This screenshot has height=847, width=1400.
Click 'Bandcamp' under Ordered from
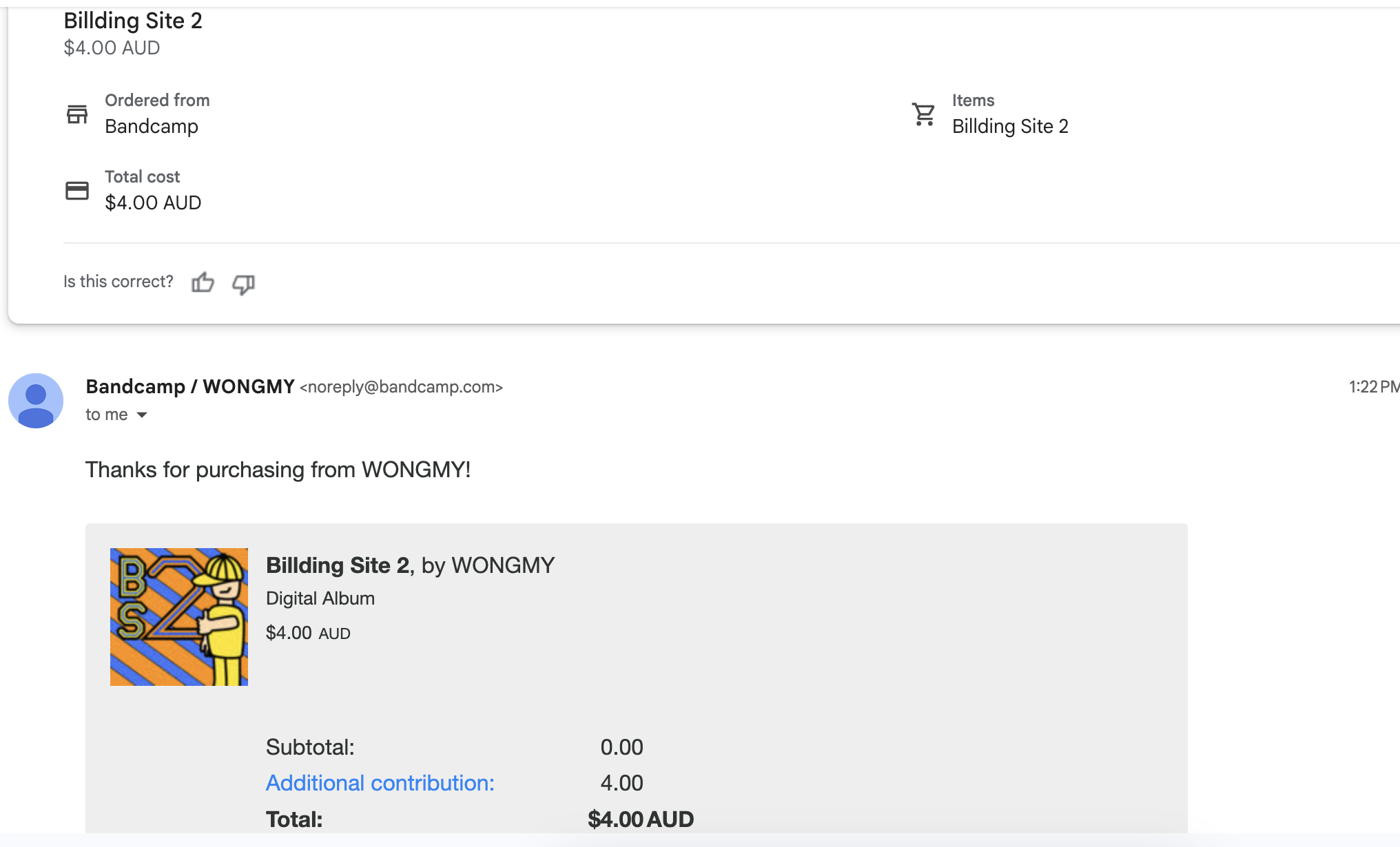[152, 127]
